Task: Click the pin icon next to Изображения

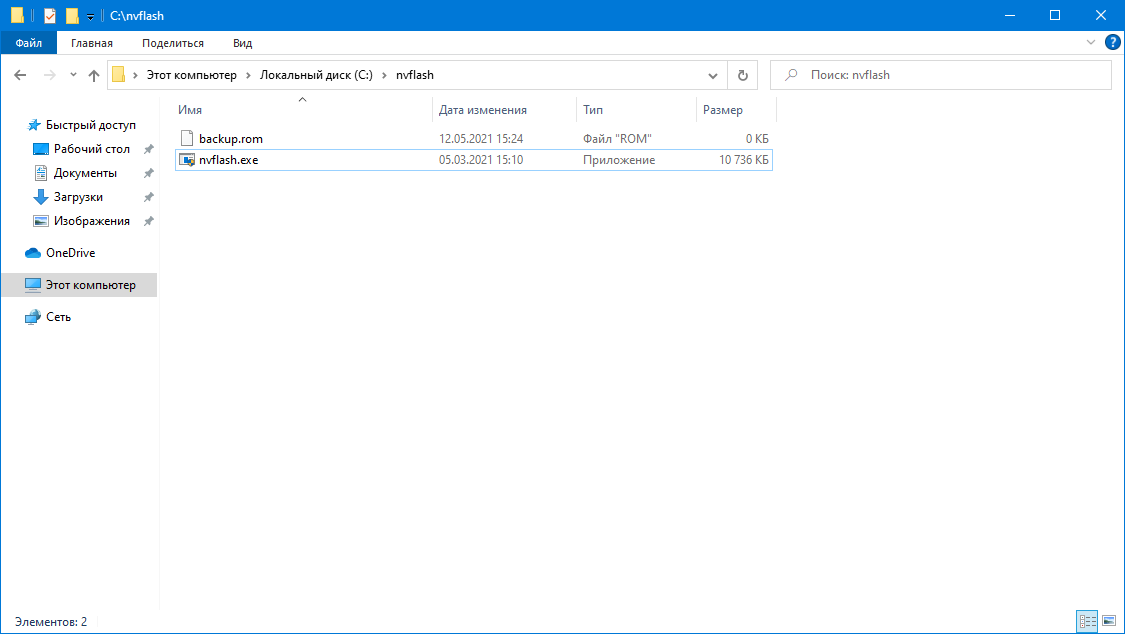Action: (149, 221)
